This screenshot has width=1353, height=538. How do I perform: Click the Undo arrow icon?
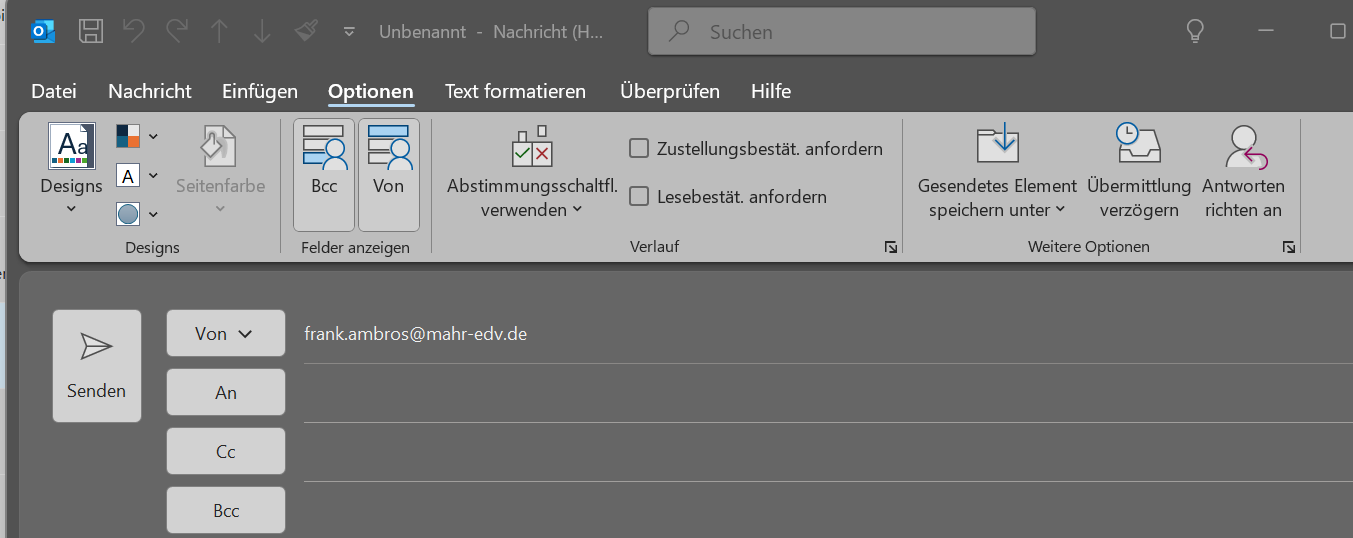tap(134, 31)
